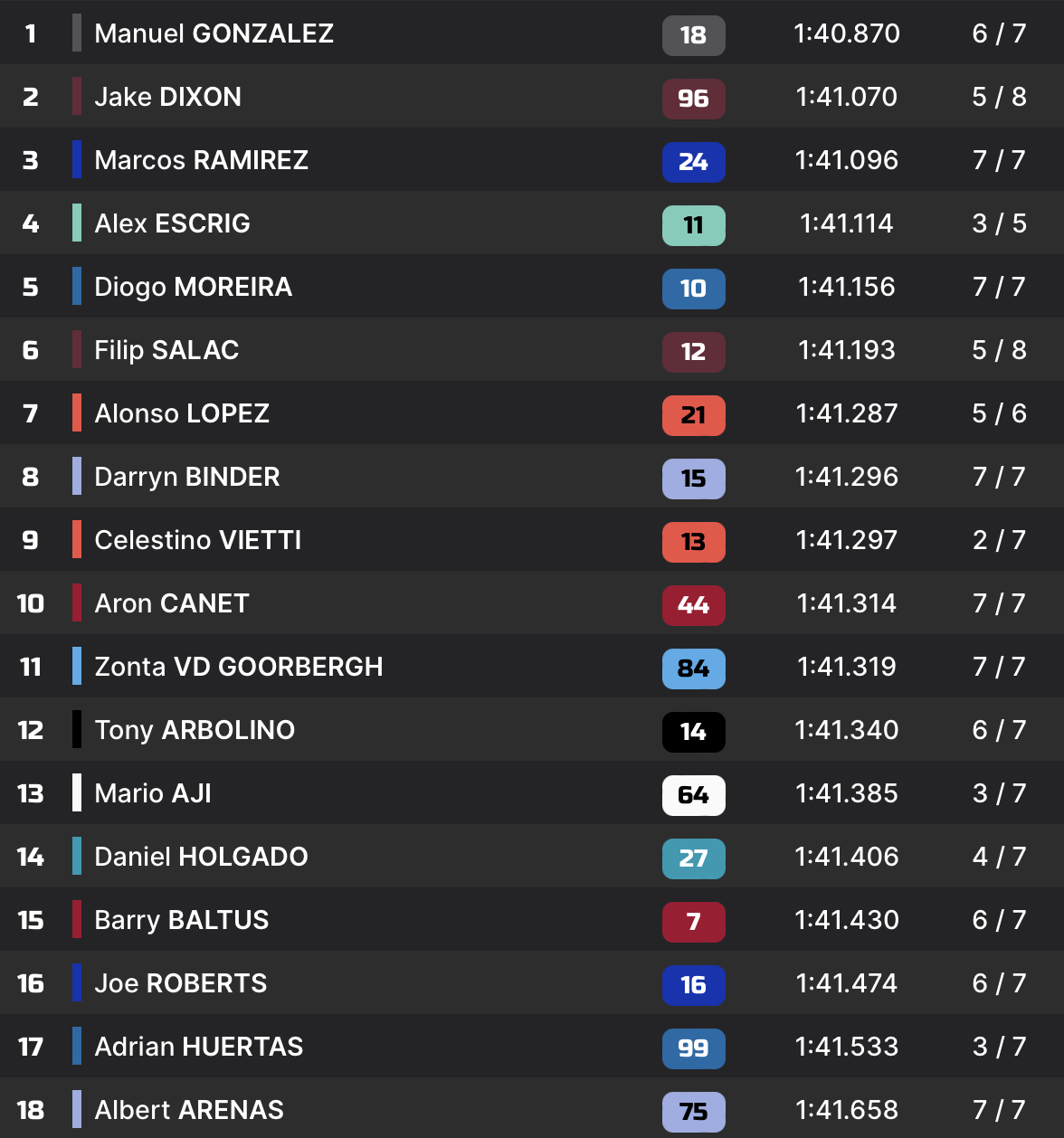
Task: Click the number 75 badge for Arenas
Action: (x=693, y=1112)
